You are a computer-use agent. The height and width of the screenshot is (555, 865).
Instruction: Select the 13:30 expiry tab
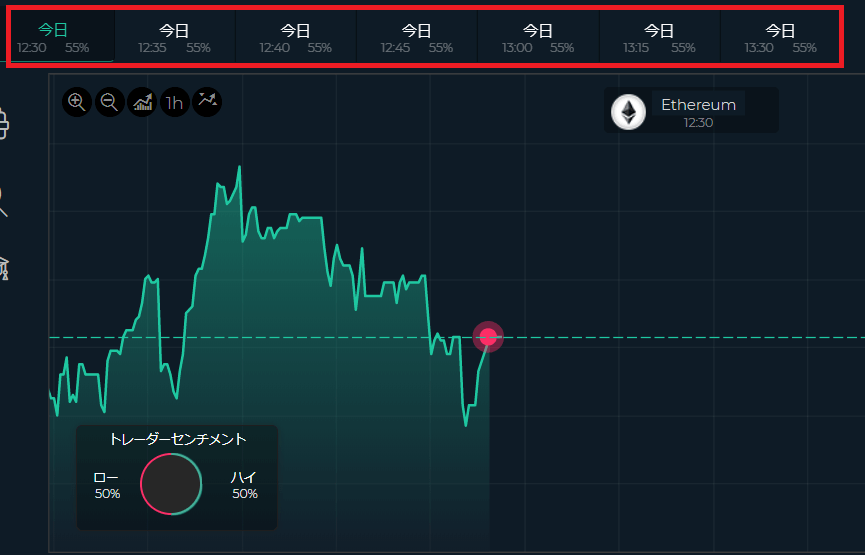(x=781, y=38)
